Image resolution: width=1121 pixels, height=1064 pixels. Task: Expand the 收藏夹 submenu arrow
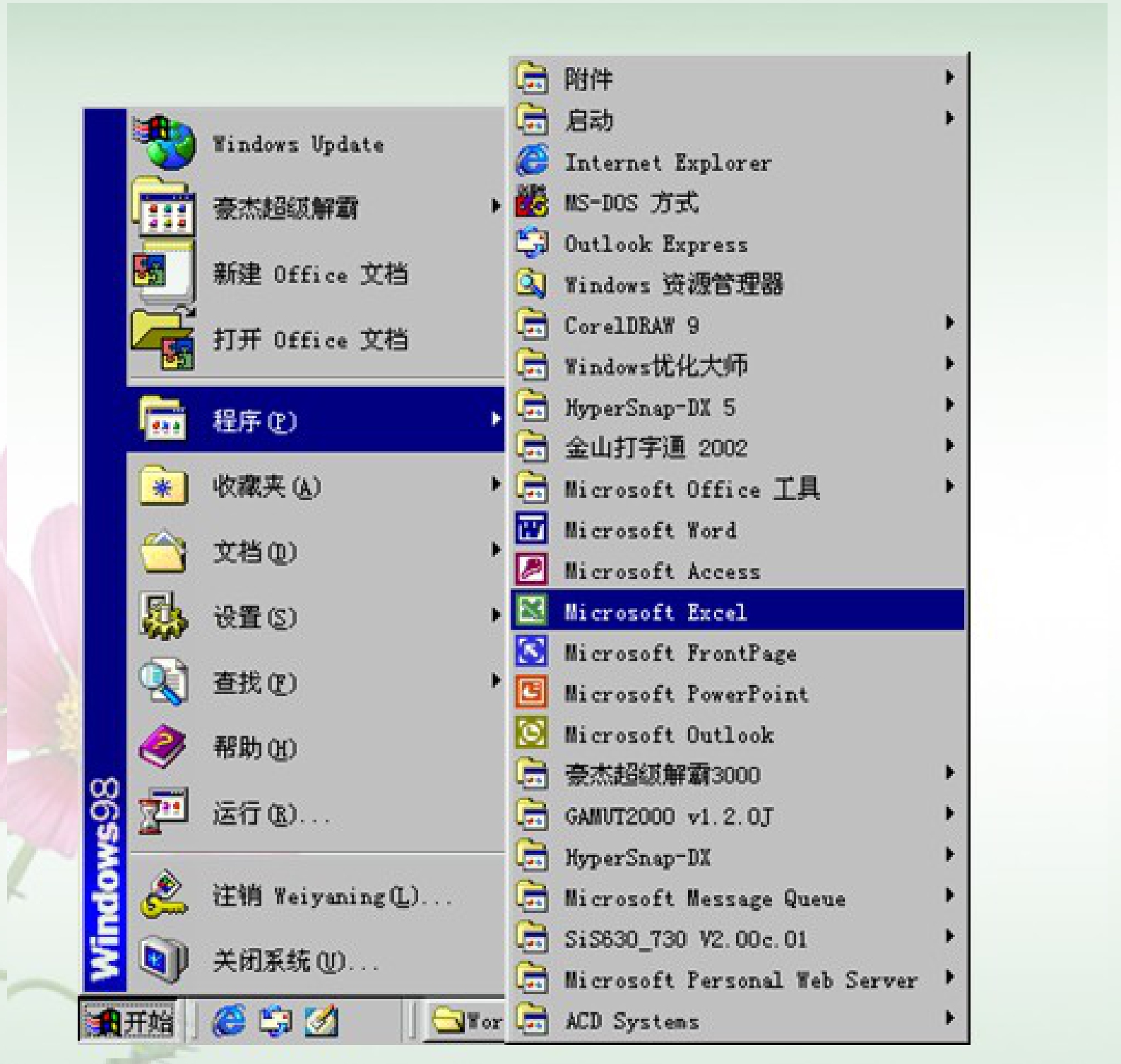click(496, 484)
